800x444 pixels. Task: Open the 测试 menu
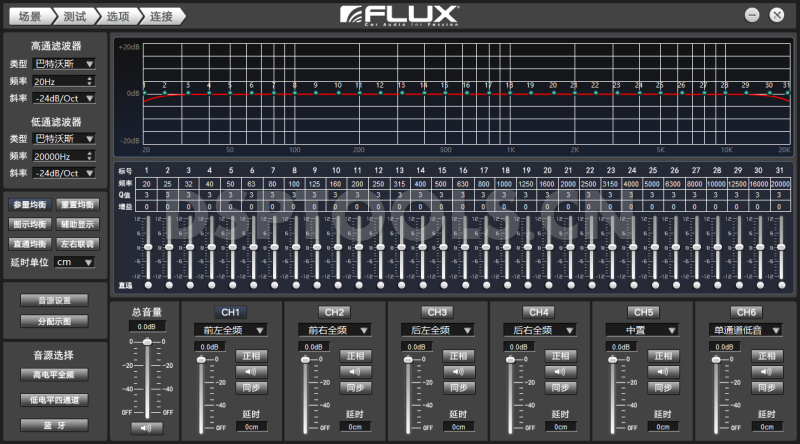pos(74,16)
